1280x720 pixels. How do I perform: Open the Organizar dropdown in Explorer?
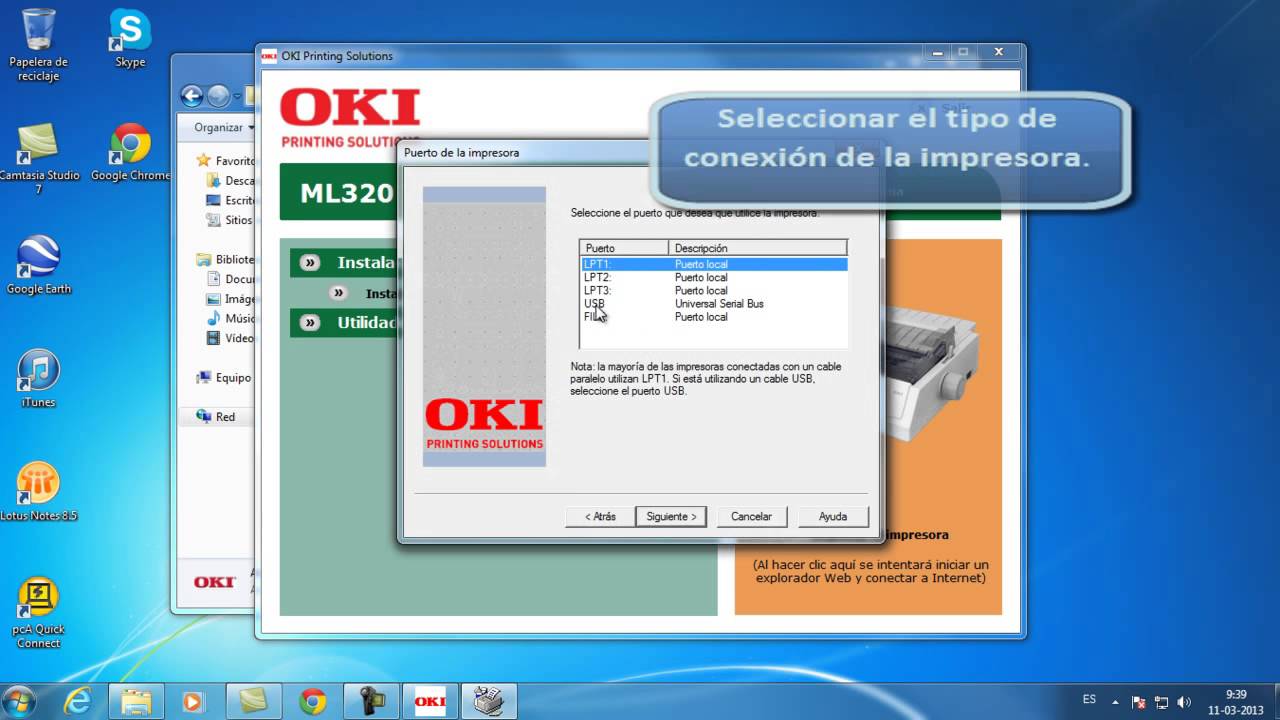(x=224, y=128)
